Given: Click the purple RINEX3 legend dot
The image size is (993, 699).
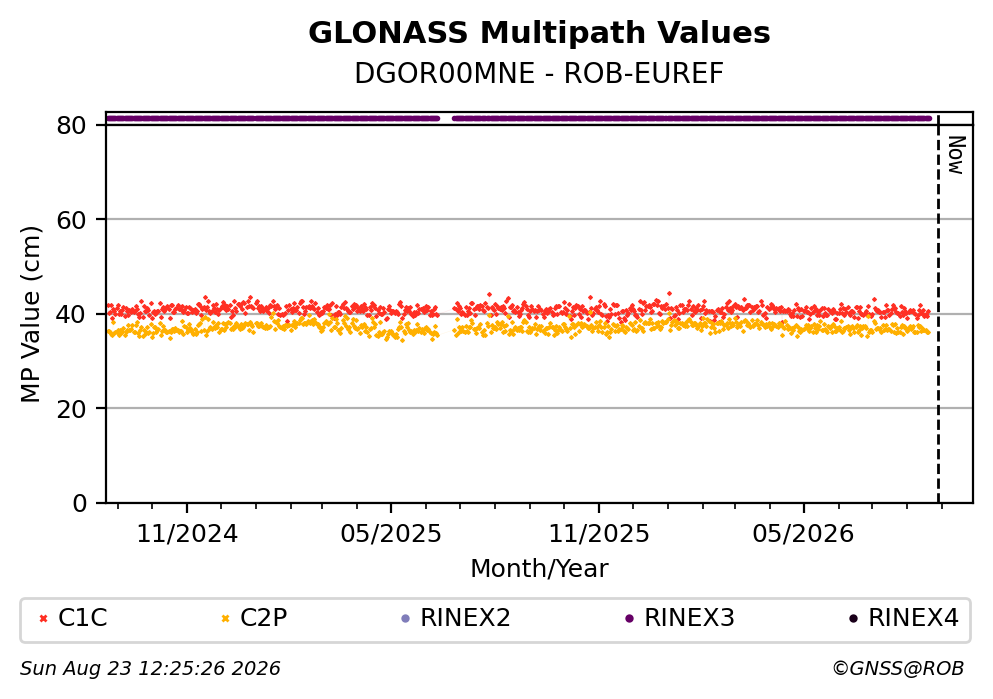Looking at the screenshot, I should click(x=629, y=619).
